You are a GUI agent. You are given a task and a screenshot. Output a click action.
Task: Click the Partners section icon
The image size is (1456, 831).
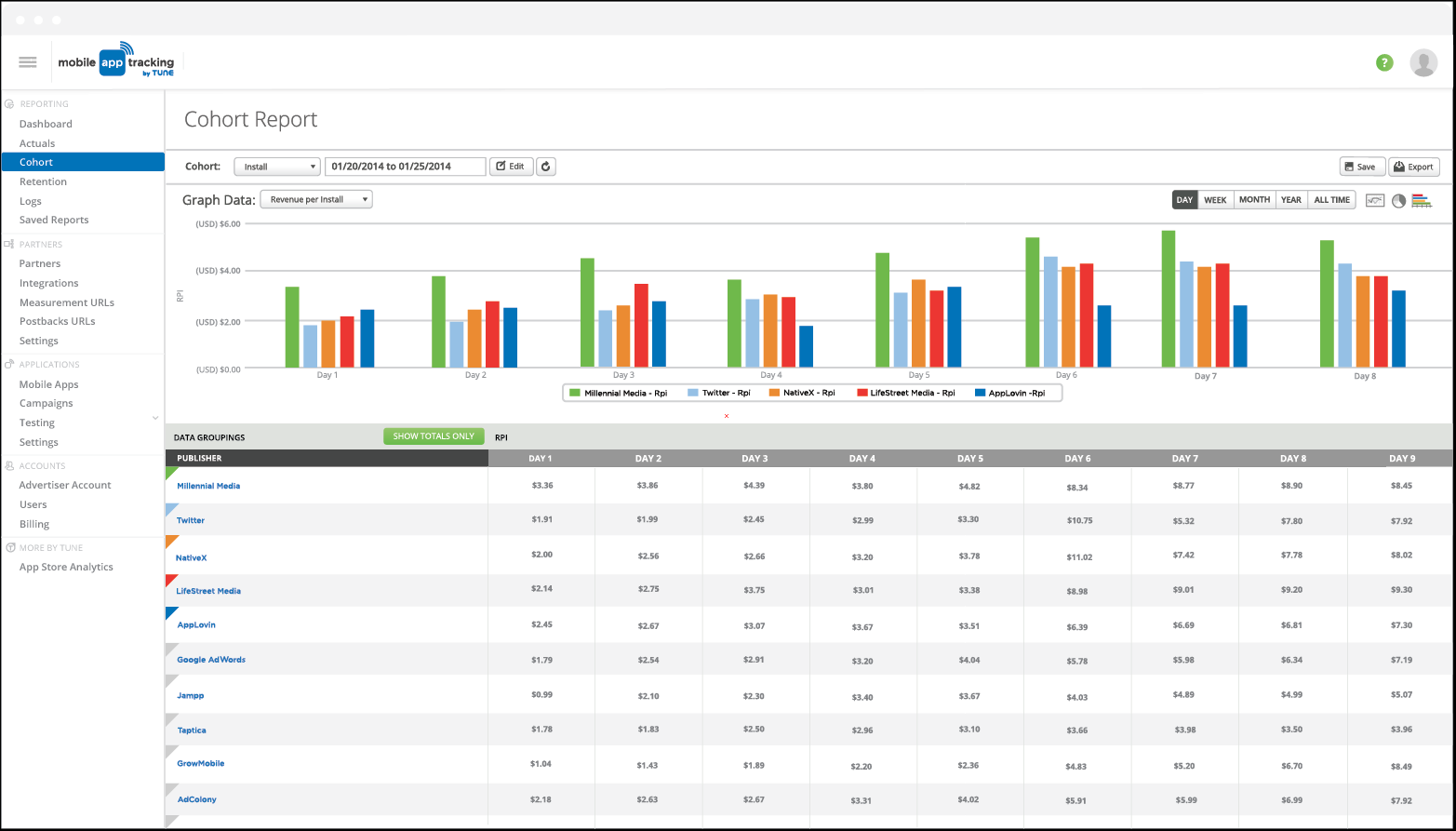coord(9,244)
